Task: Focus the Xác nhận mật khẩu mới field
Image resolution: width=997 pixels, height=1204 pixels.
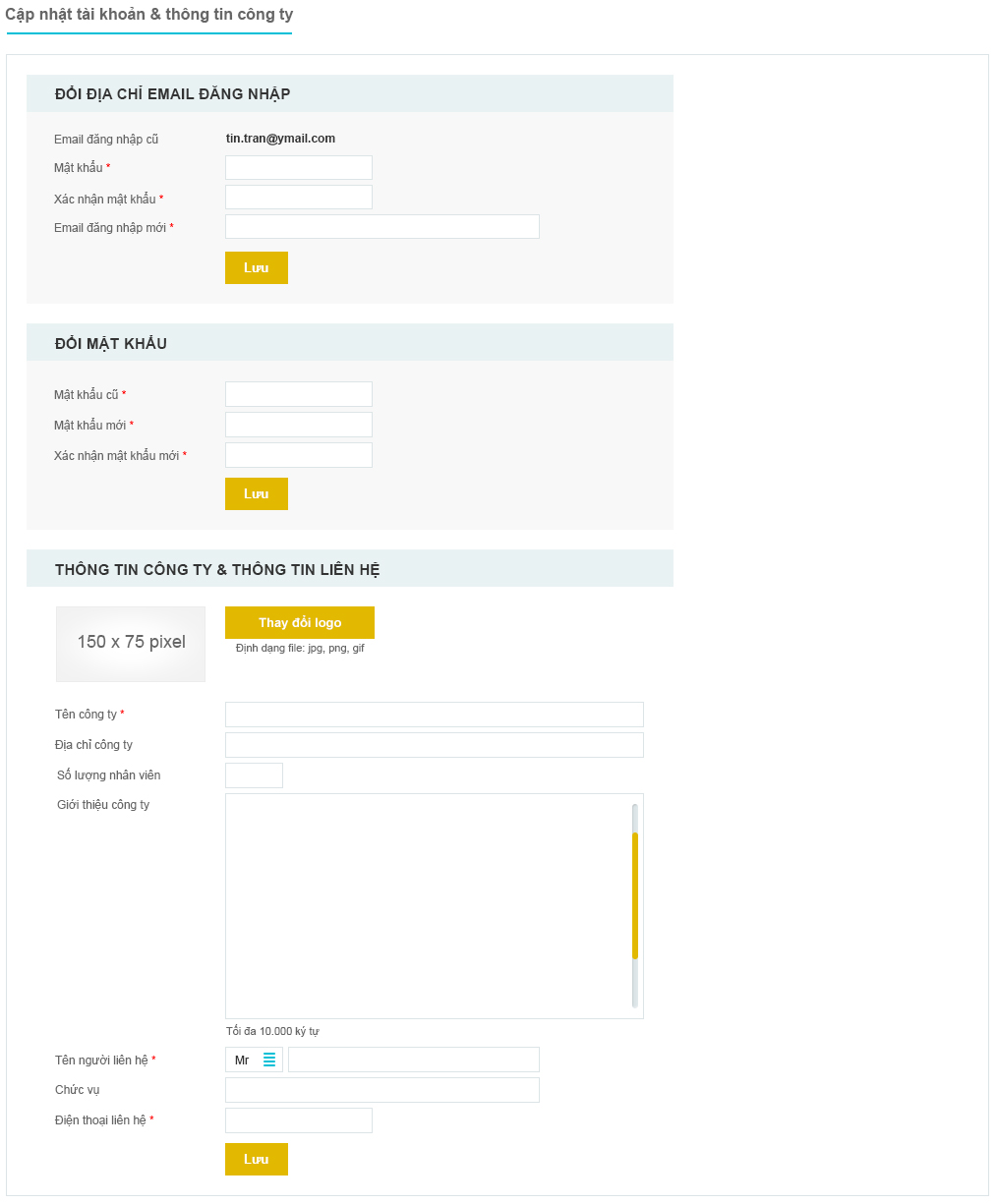Action: (299, 455)
